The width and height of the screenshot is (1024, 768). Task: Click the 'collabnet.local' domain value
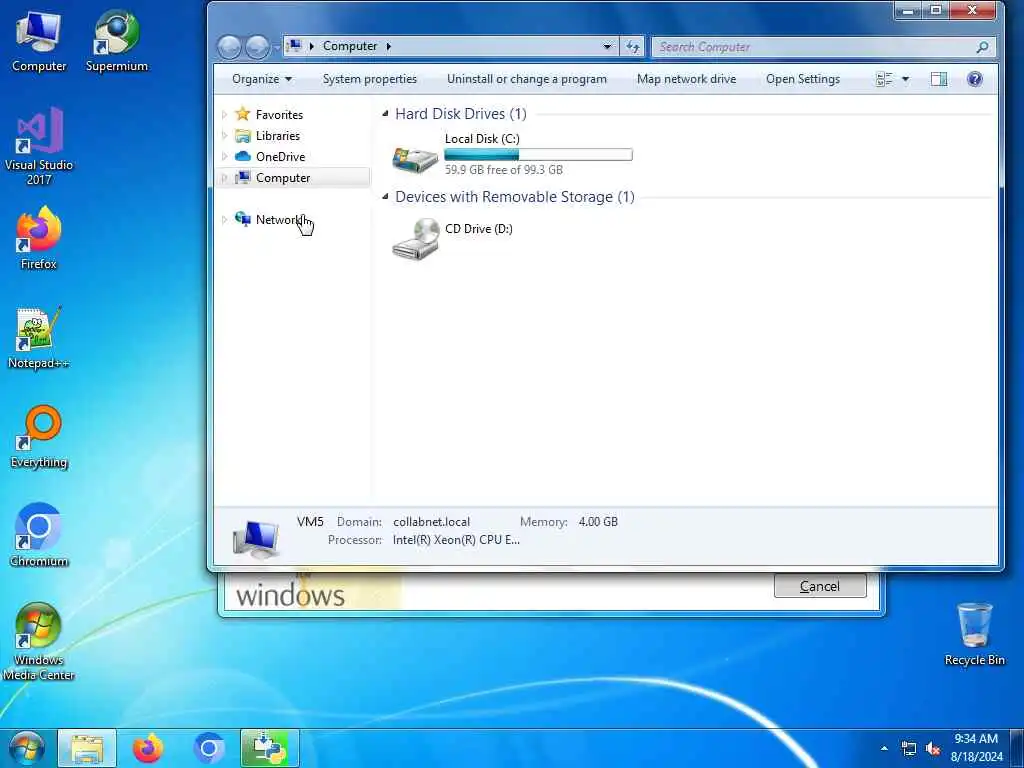point(431,522)
